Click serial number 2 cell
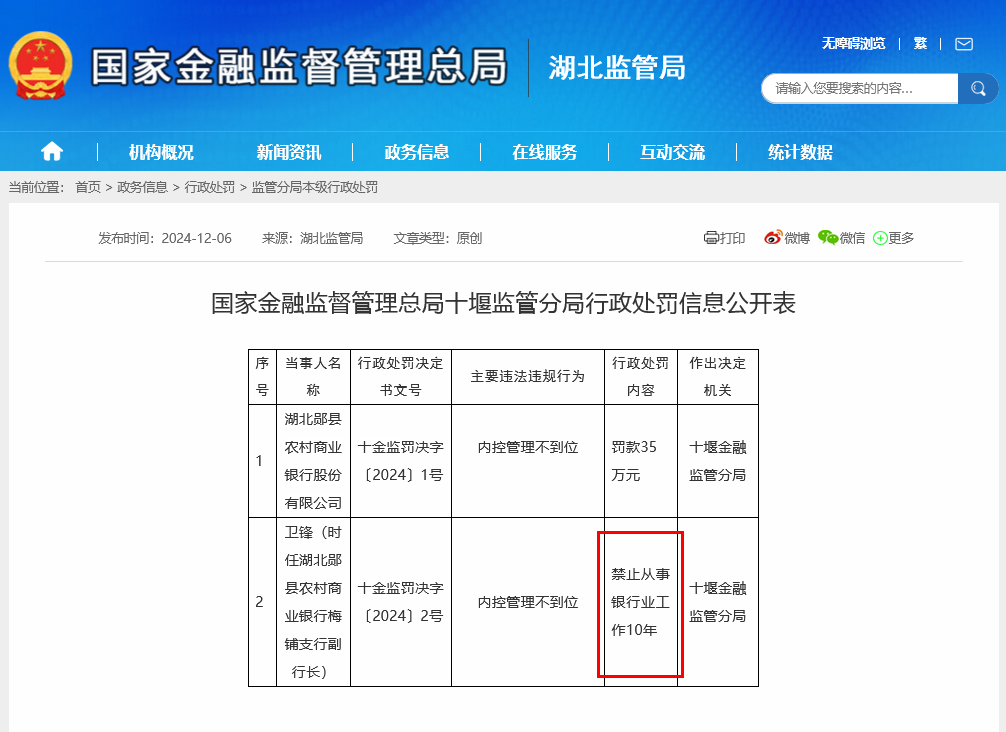1006x732 pixels. (x=262, y=602)
